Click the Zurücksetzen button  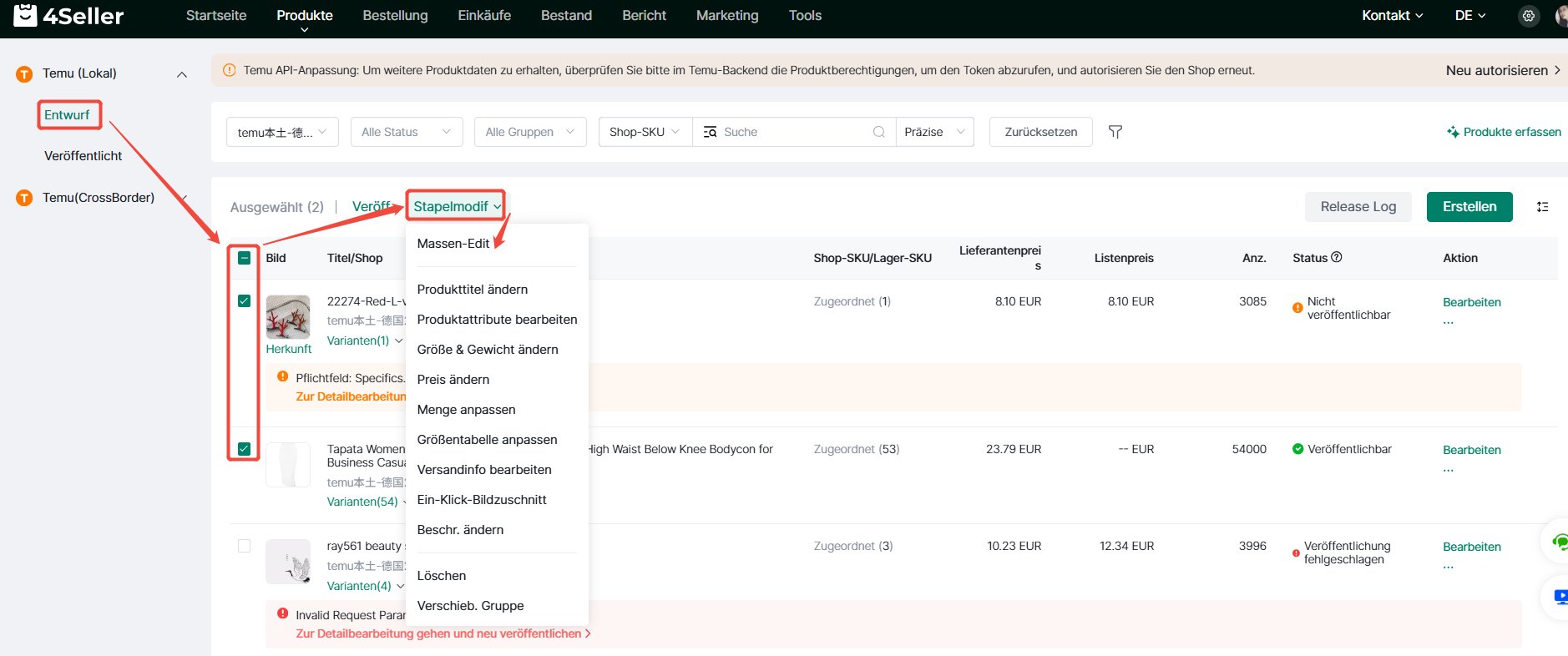1041,132
